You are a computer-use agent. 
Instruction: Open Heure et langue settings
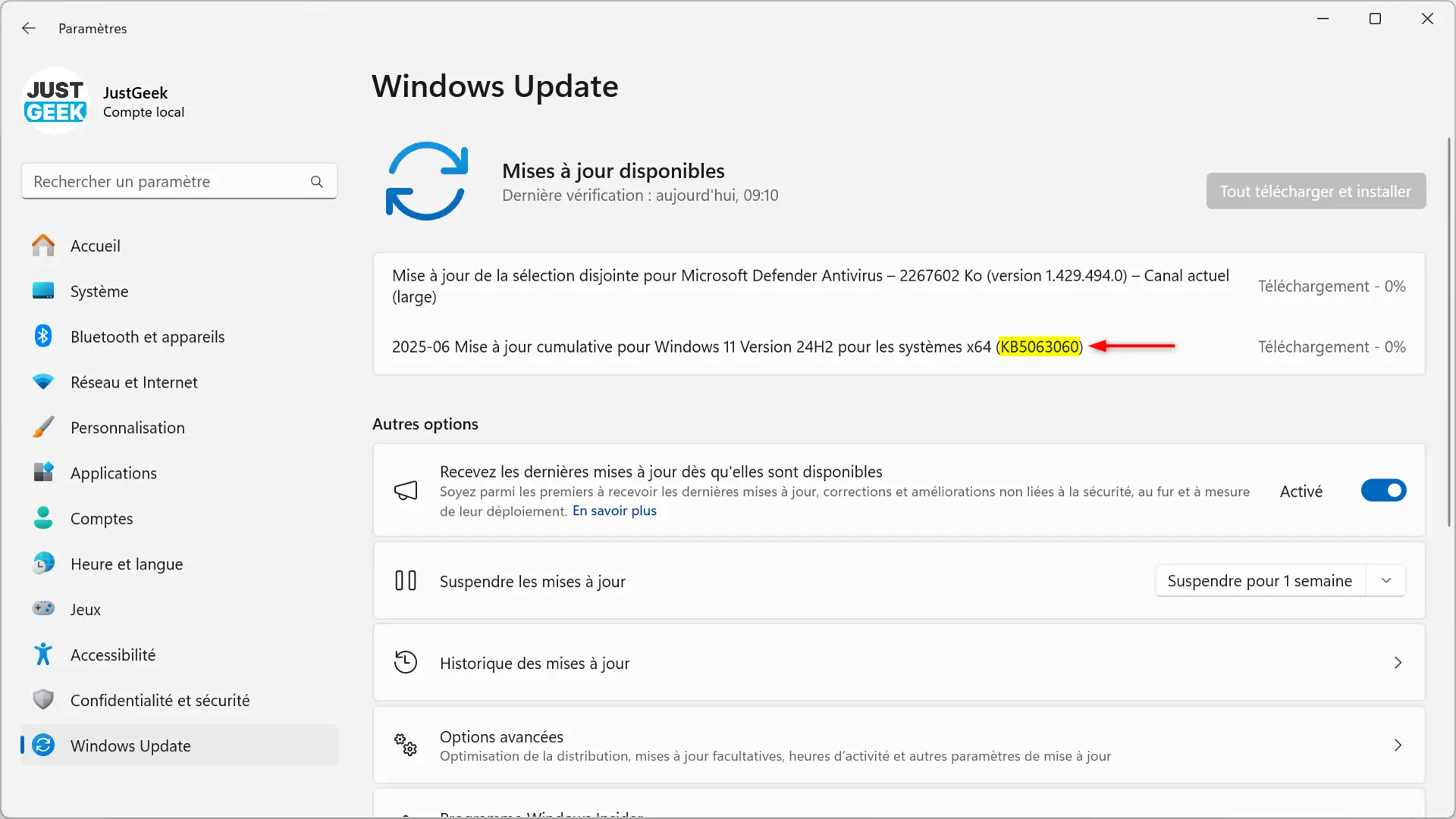point(179,564)
